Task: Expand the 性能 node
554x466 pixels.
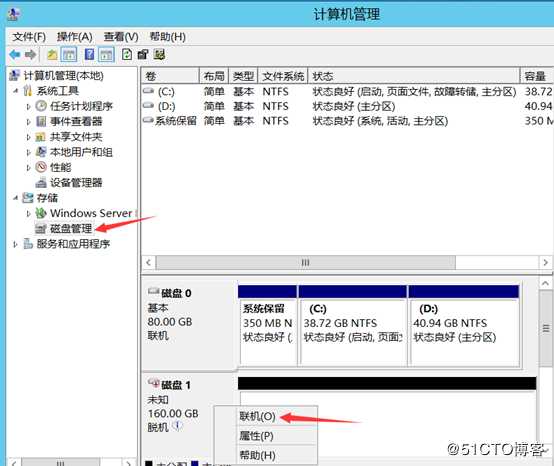Action: (29, 167)
